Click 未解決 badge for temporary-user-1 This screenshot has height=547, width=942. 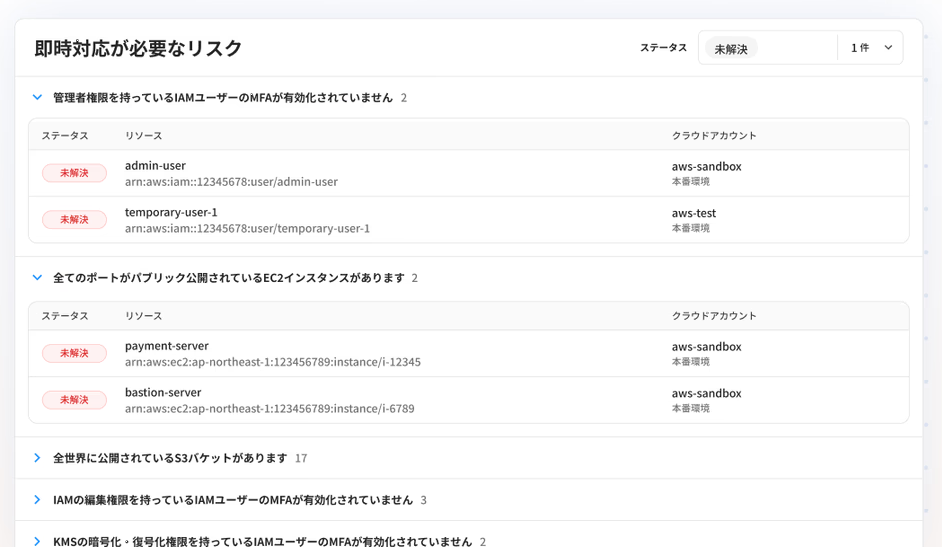click(x=74, y=219)
